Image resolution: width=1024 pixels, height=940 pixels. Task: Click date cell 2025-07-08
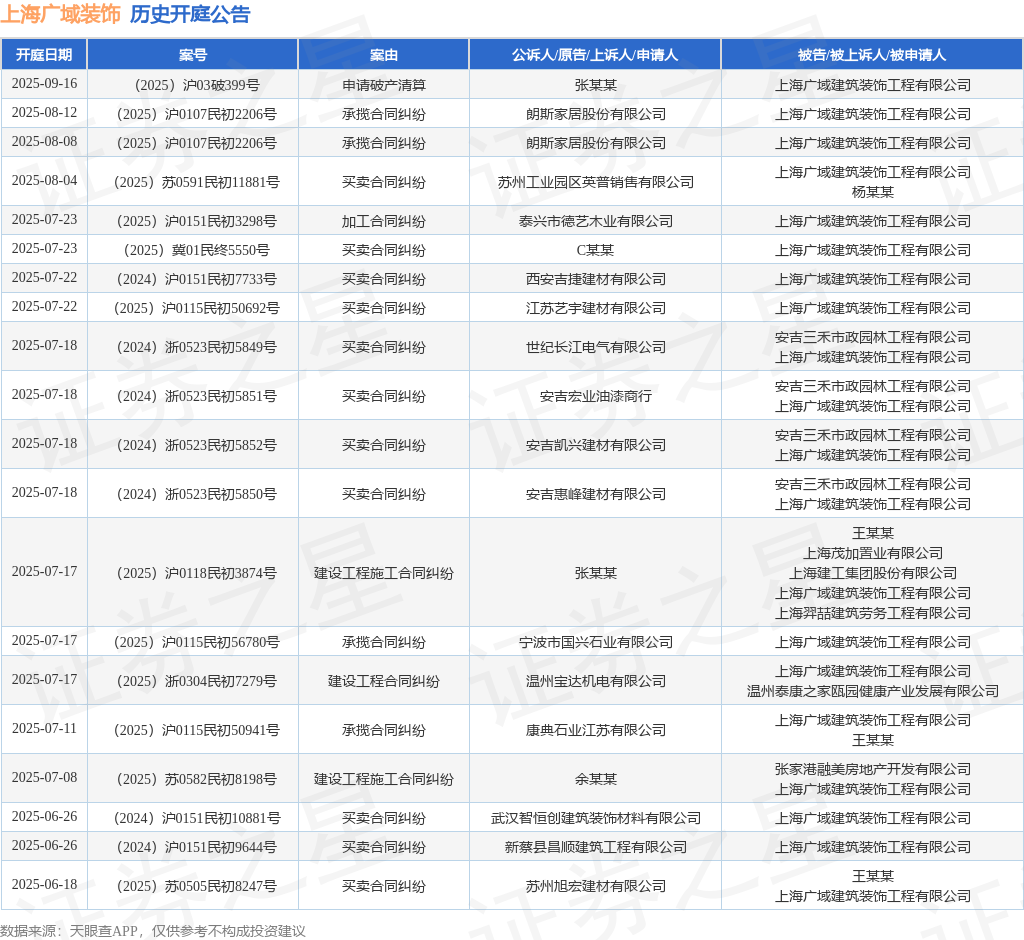[x=44, y=777]
